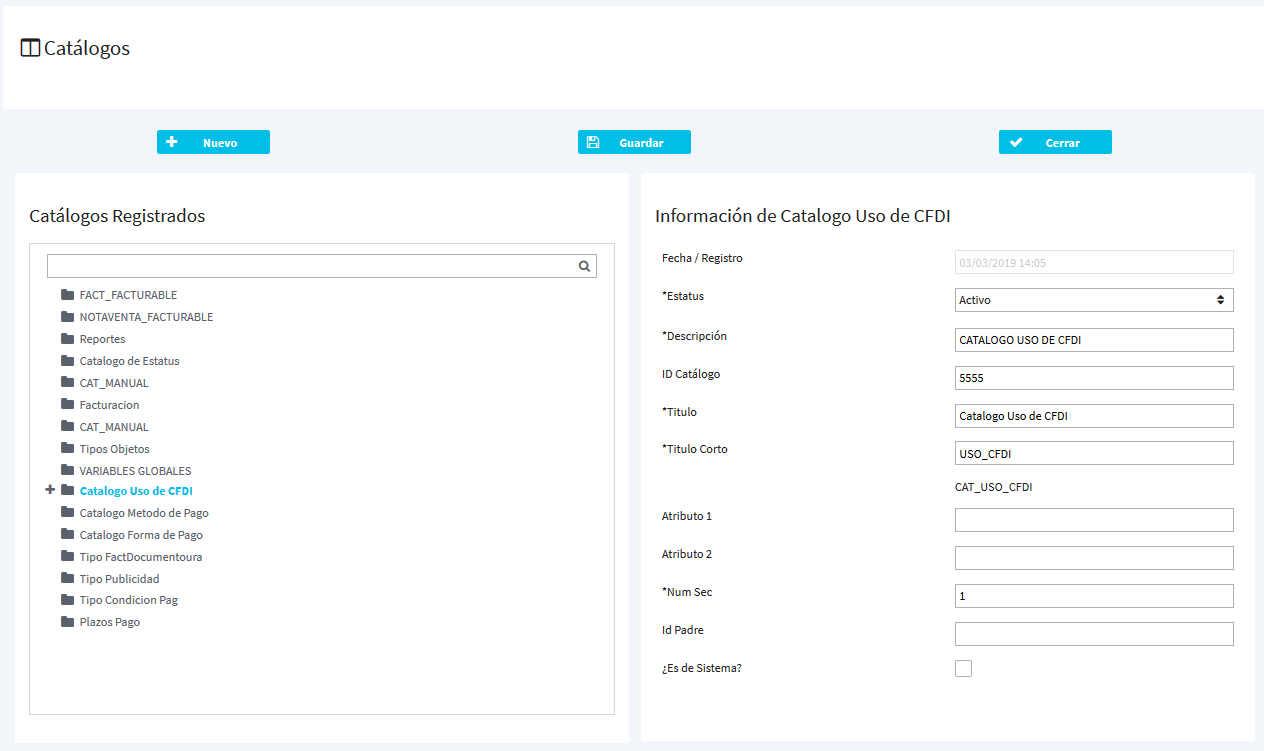
Task: Click the search magnifier icon in catalog list
Action: click(x=584, y=266)
